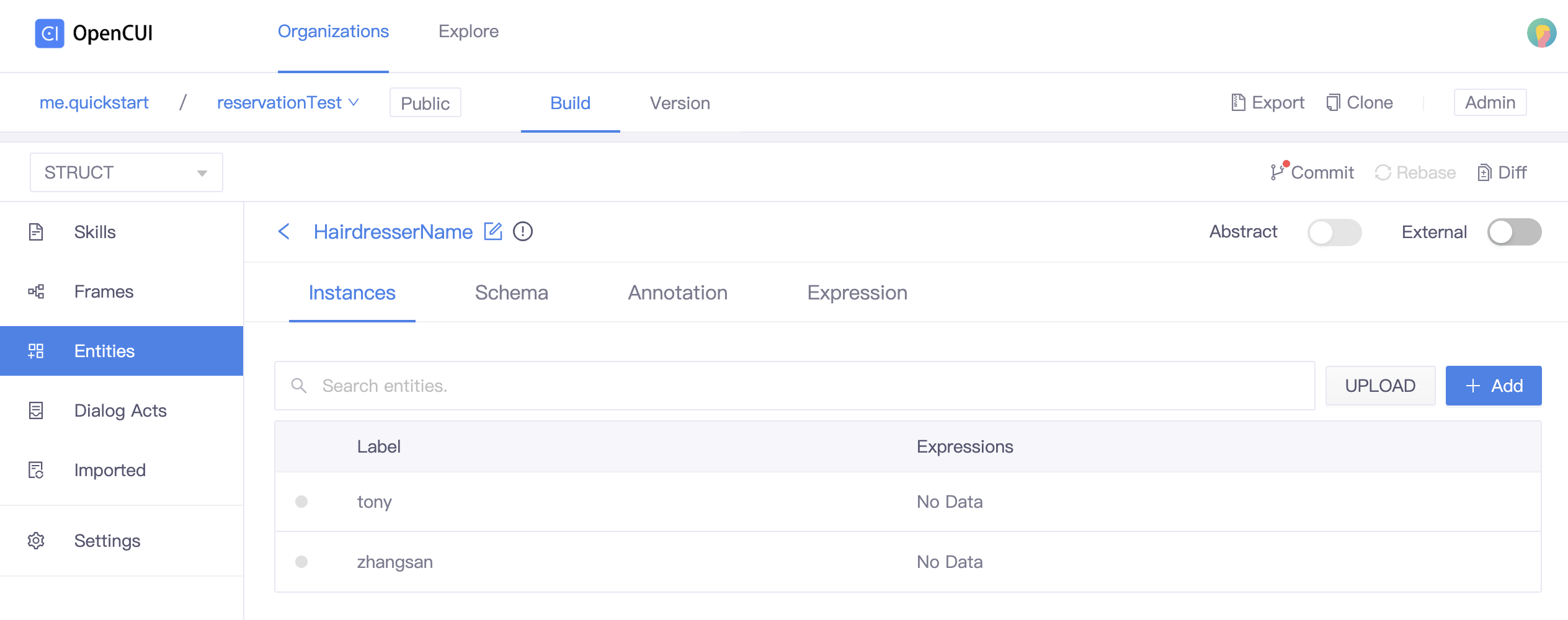Viewport: 1568px width, 620px height.
Task: Export the project
Action: (x=1267, y=103)
